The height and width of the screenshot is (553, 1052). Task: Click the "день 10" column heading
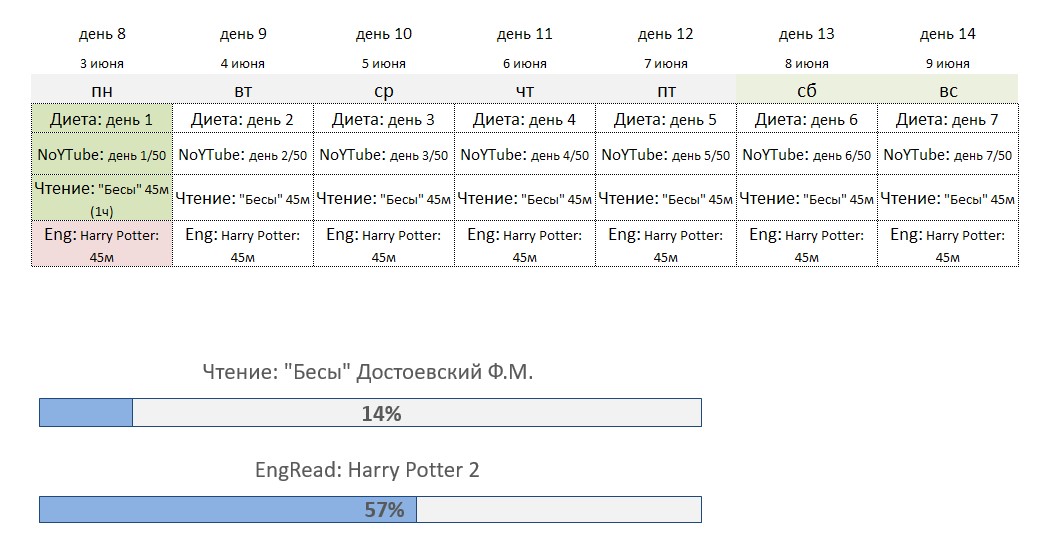(x=384, y=34)
